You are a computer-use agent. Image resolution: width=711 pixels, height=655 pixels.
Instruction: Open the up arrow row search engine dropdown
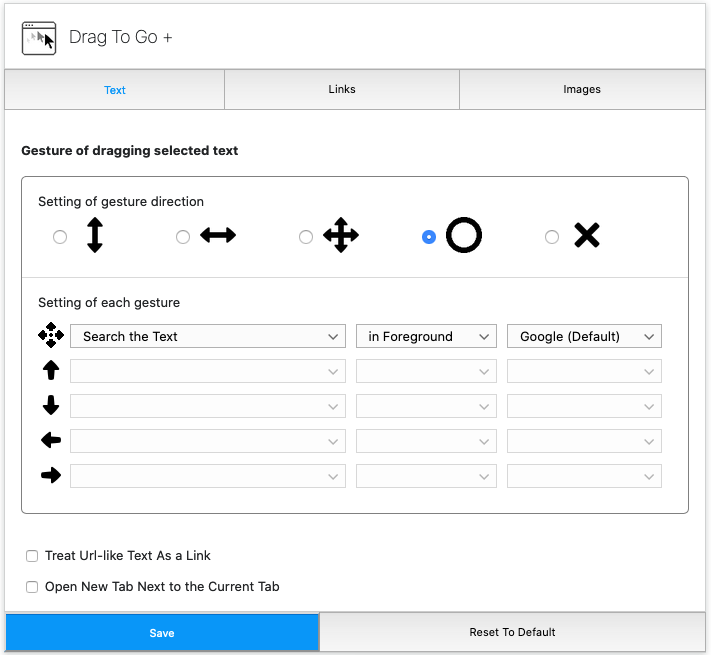pyautogui.click(x=584, y=371)
